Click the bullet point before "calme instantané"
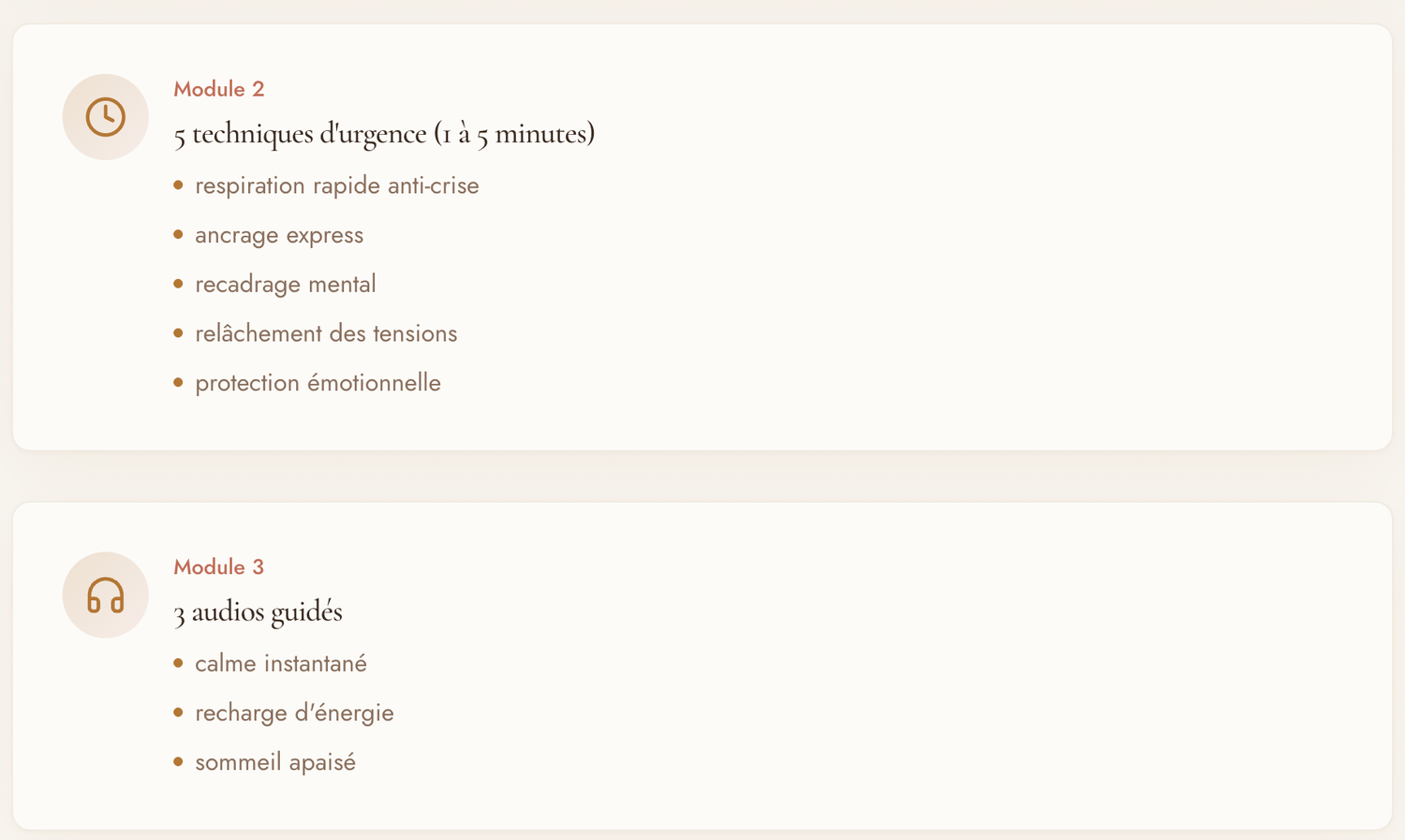 pos(178,663)
